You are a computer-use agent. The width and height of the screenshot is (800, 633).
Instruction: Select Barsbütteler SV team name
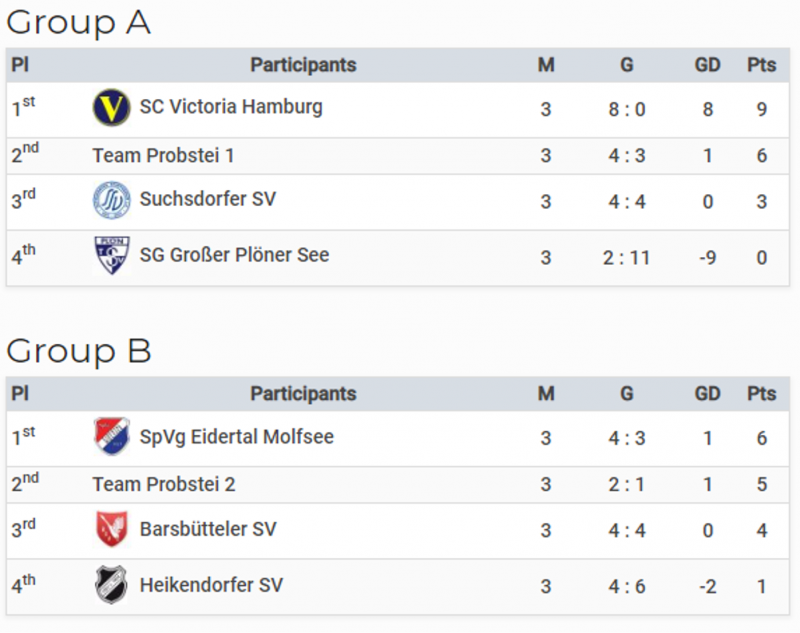click(208, 529)
